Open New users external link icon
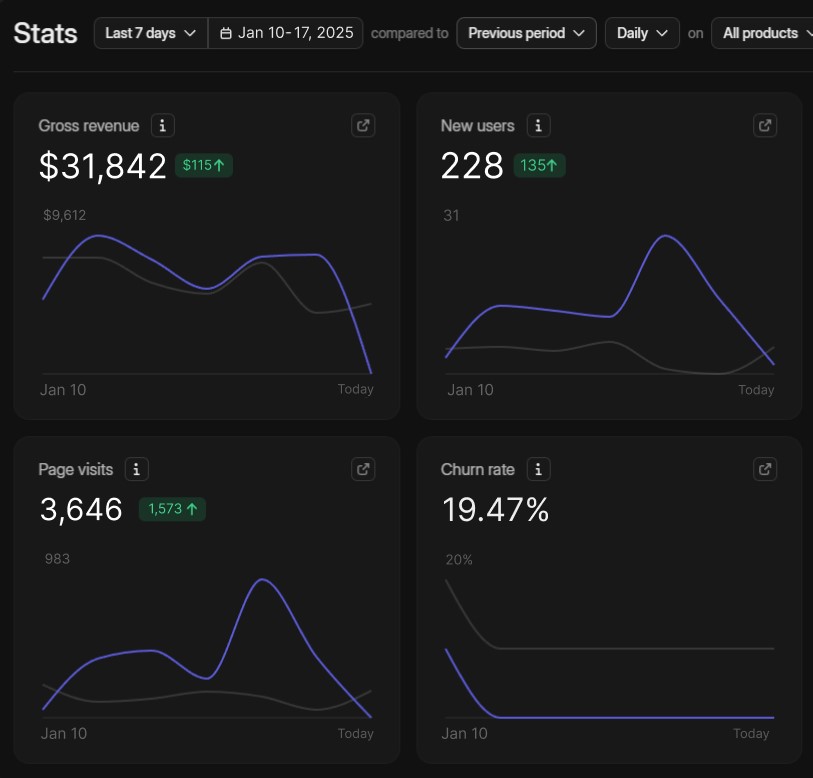Viewport: 813px width, 778px height. [765, 126]
